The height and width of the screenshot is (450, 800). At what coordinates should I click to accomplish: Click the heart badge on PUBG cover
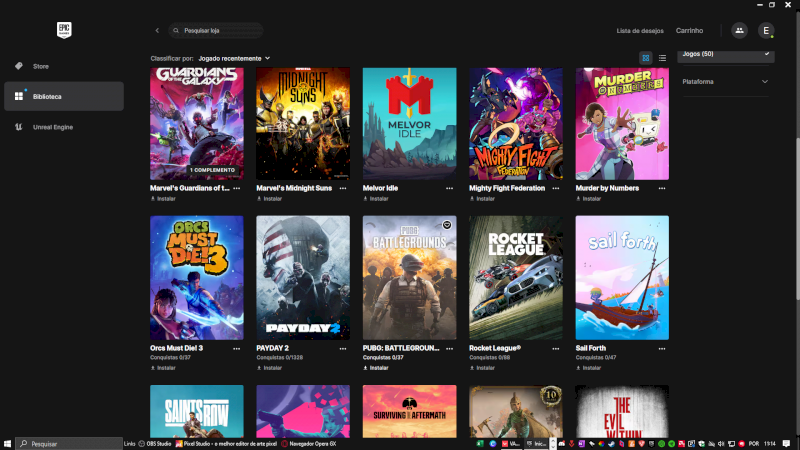coord(447,225)
